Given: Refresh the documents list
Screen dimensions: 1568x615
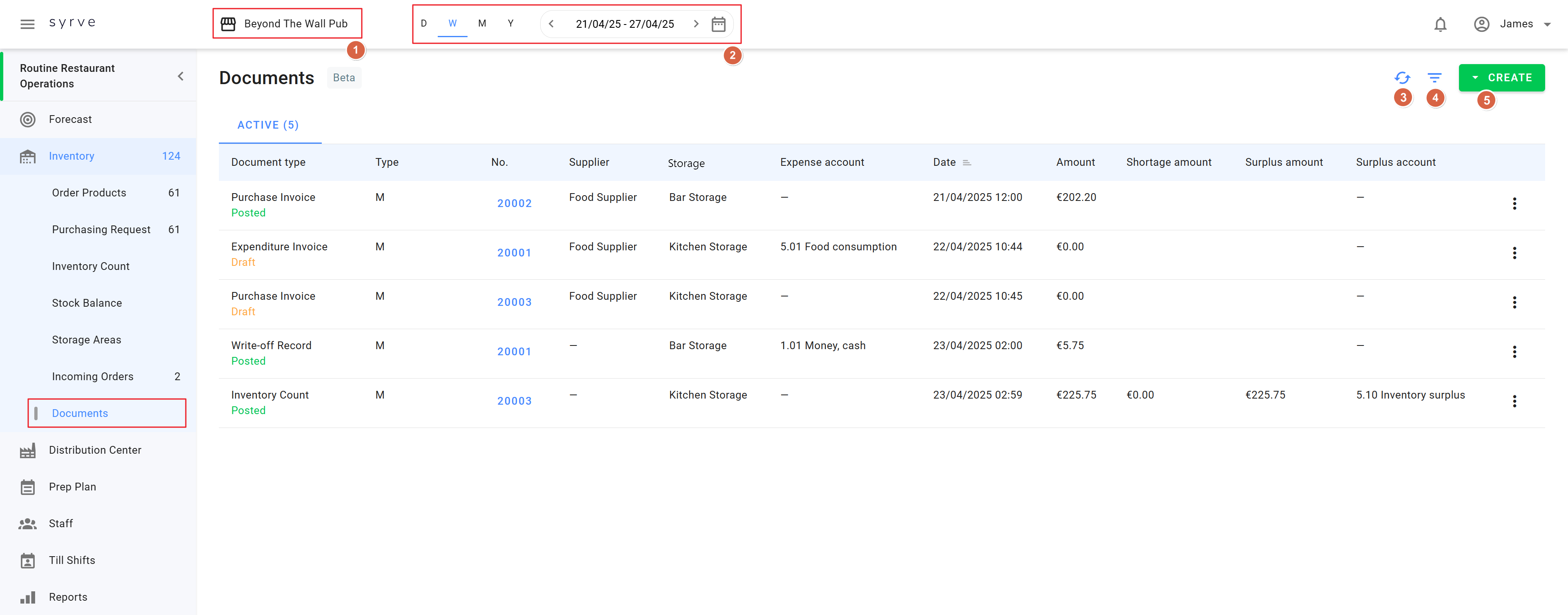Looking at the screenshot, I should click(1402, 78).
